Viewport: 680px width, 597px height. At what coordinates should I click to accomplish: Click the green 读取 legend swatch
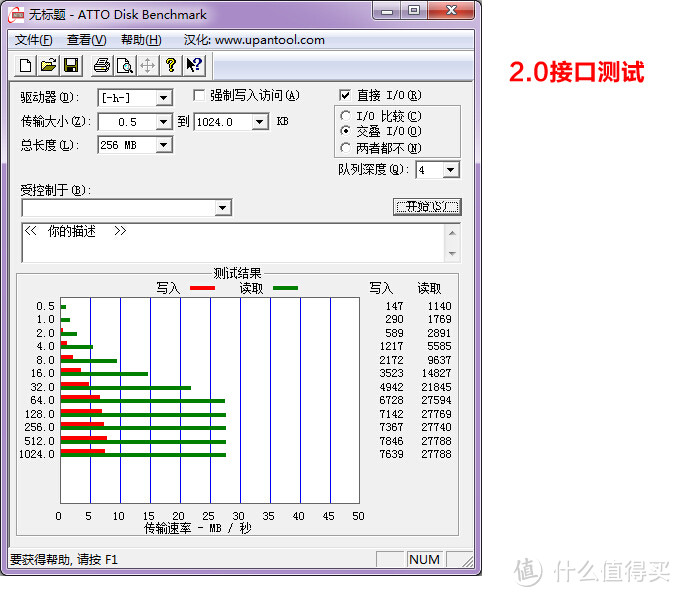pyautogui.click(x=285, y=288)
